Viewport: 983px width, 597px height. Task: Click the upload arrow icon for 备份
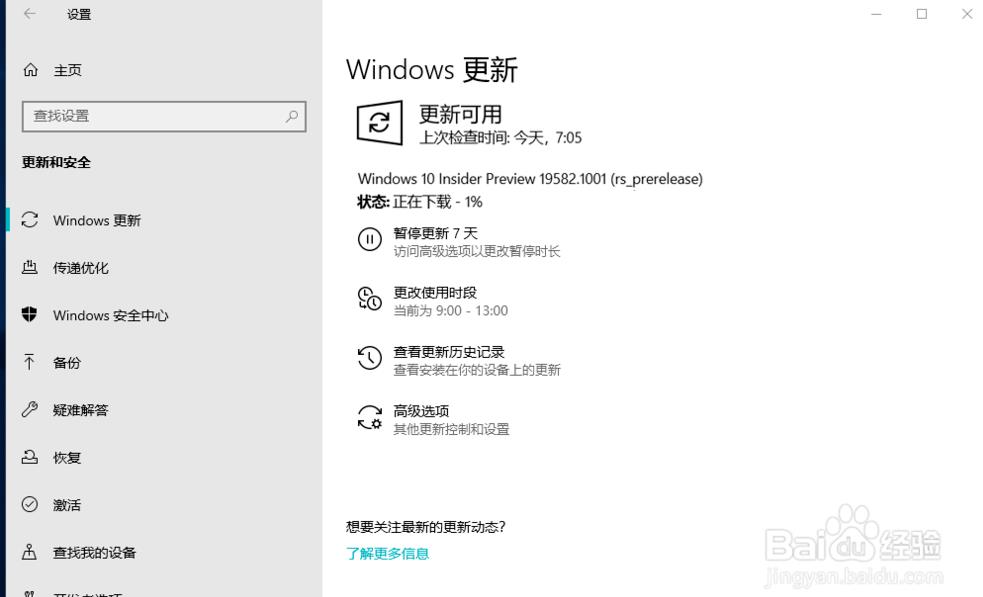tap(29, 362)
